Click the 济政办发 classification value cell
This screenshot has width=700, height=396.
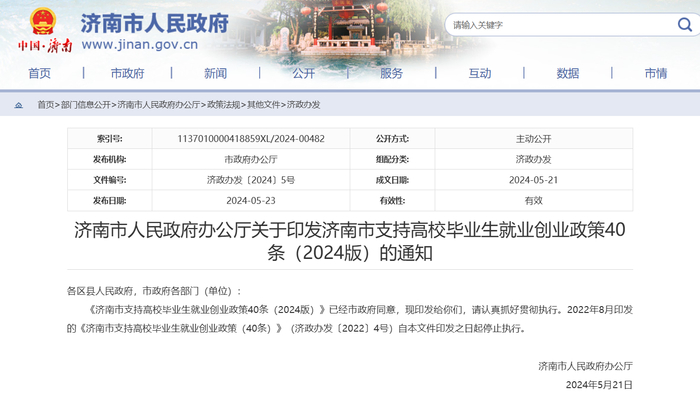tap(533, 159)
